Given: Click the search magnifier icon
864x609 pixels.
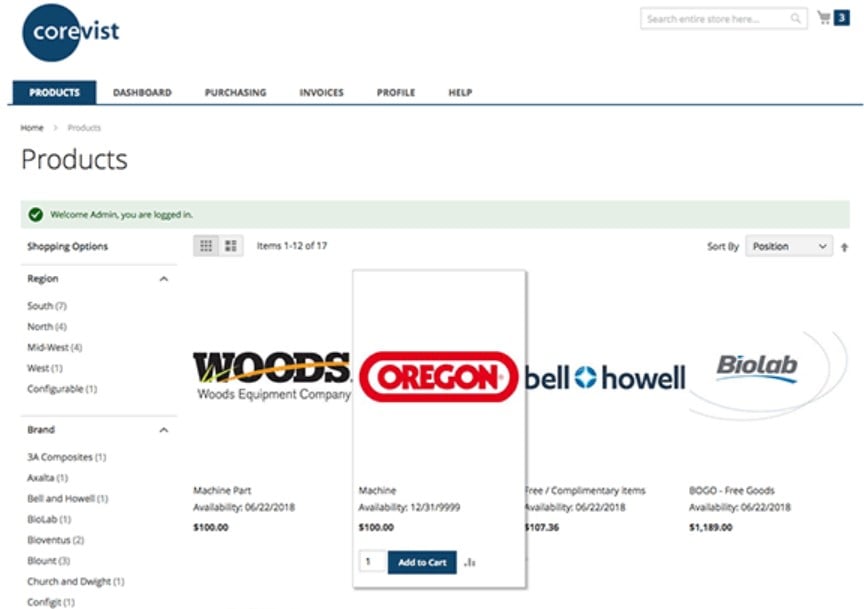Looking at the screenshot, I should (795, 19).
